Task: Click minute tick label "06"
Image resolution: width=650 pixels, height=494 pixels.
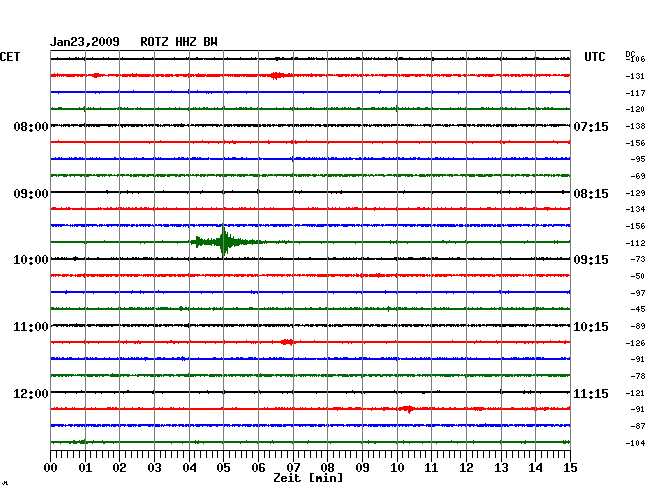Action: (258, 467)
